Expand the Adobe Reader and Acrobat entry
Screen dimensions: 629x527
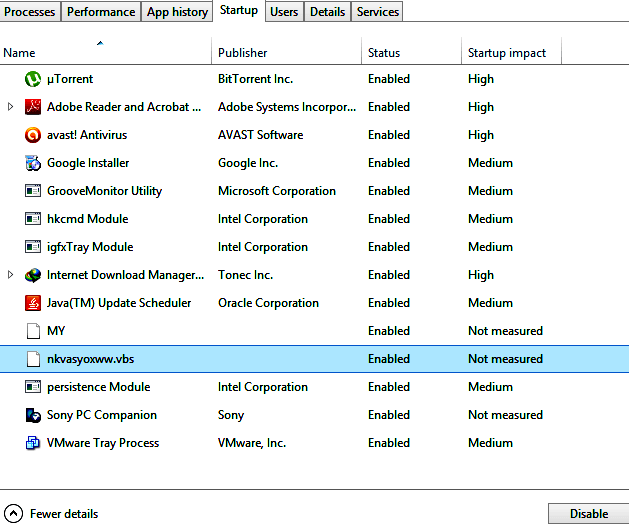pos(10,107)
